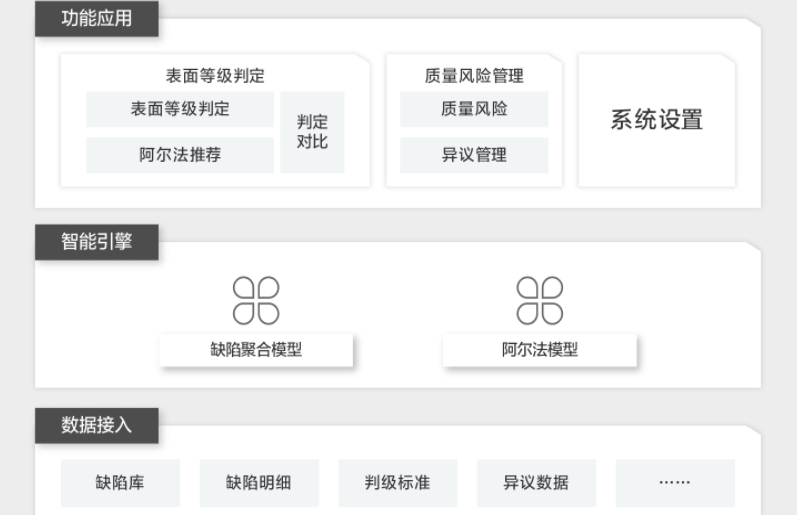The width and height of the screenshot is (797, 515).
Task: Open the 判定对比 module
Action: coord(312,132)
